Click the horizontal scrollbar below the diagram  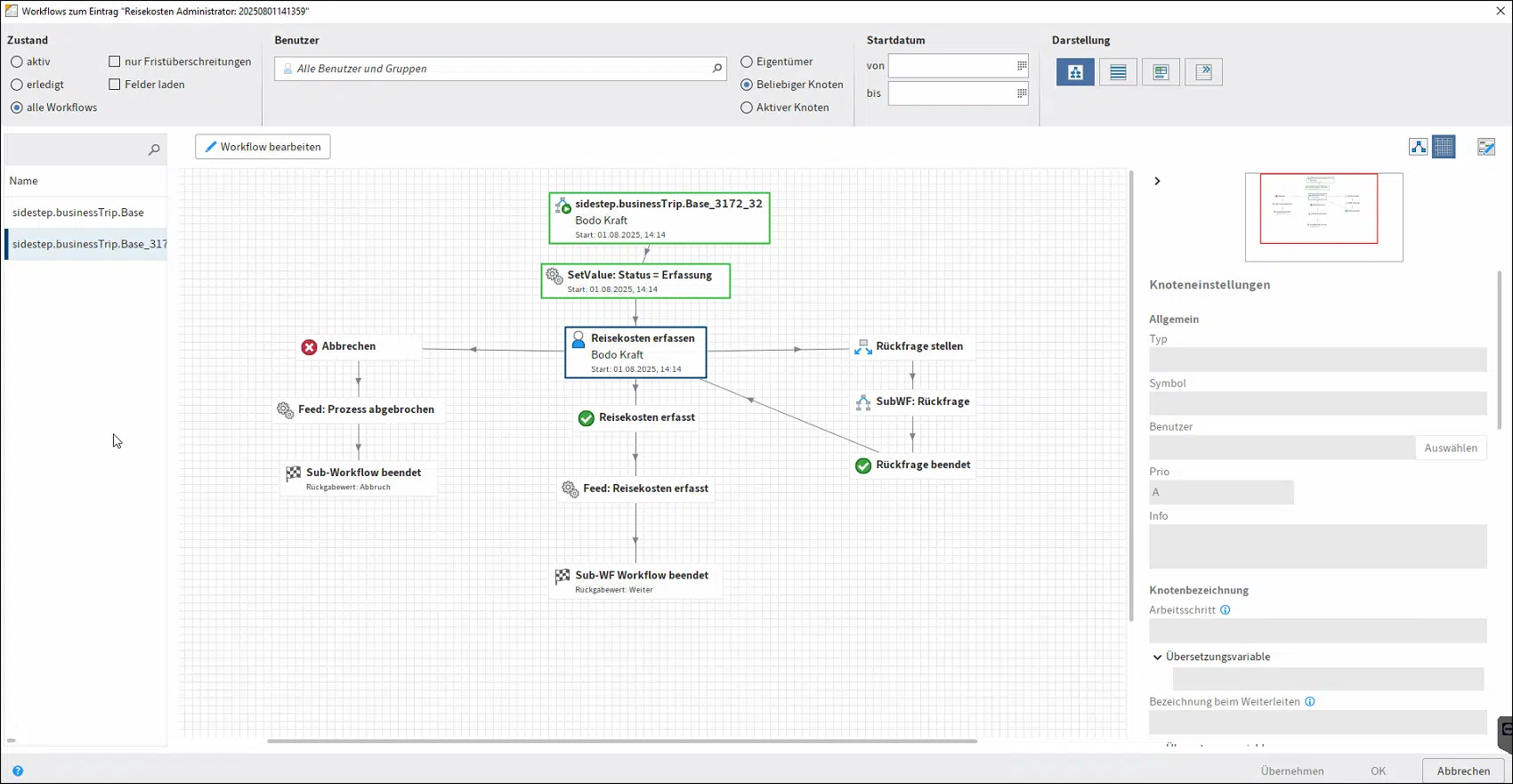point(622,741)
